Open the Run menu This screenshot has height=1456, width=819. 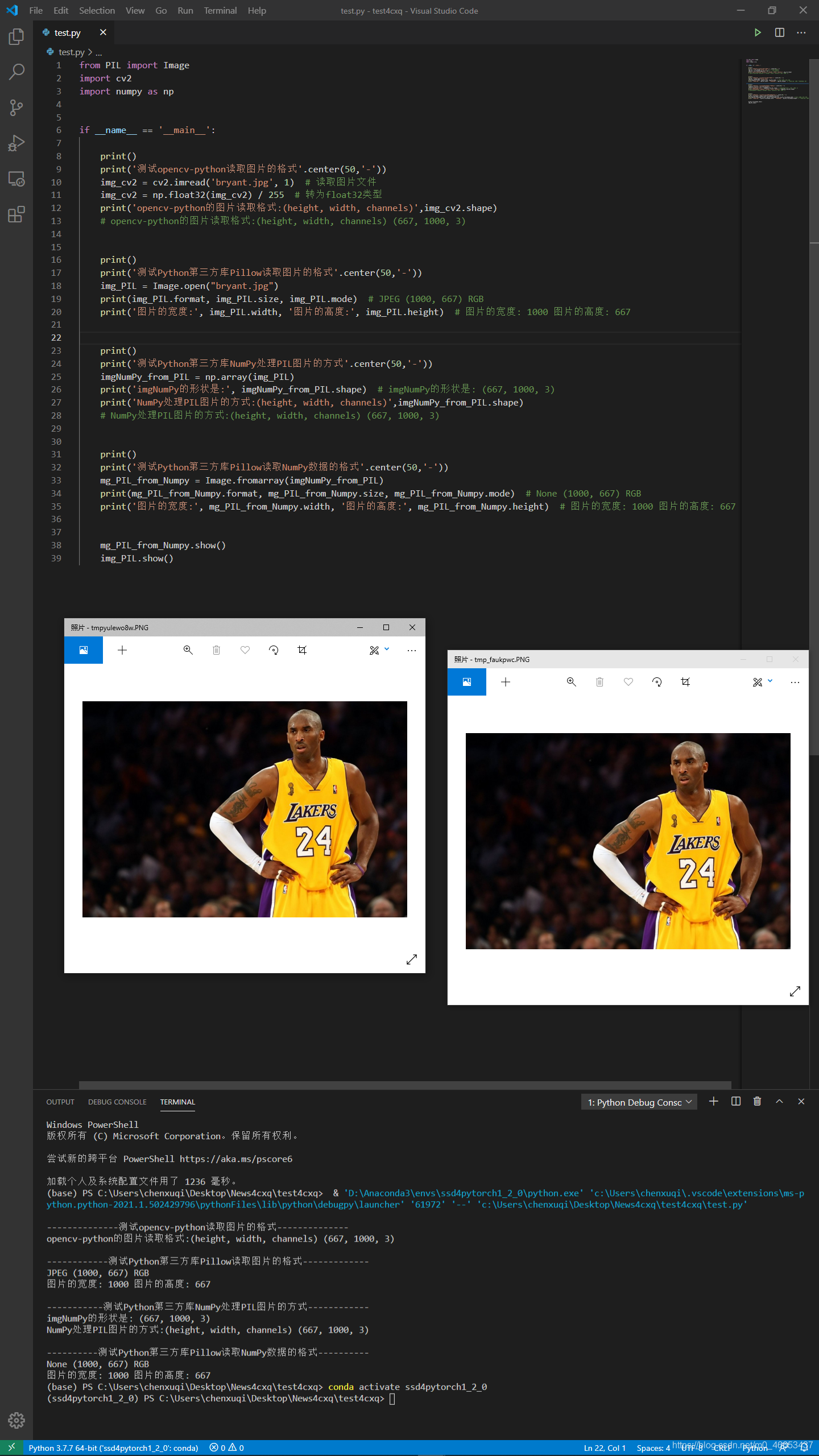tap(185, 10)
